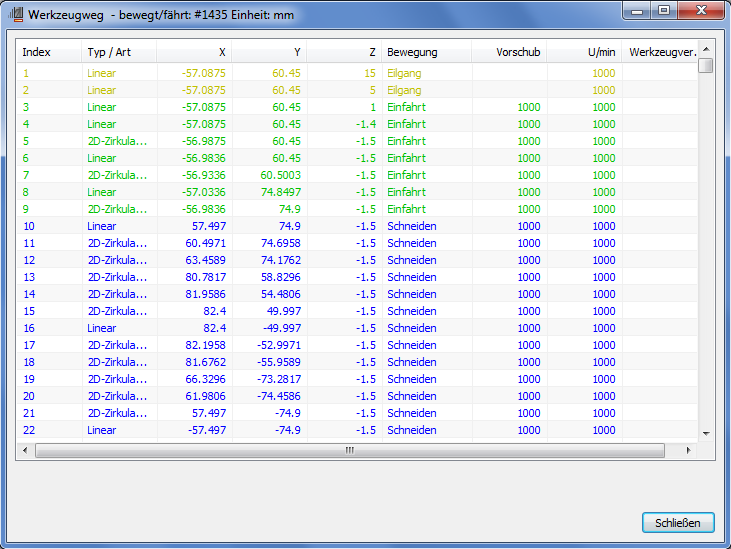The height and width of the screenshot is (549, 731).
Task: Click the Bewegung column header
Action: tap(427, 52)
